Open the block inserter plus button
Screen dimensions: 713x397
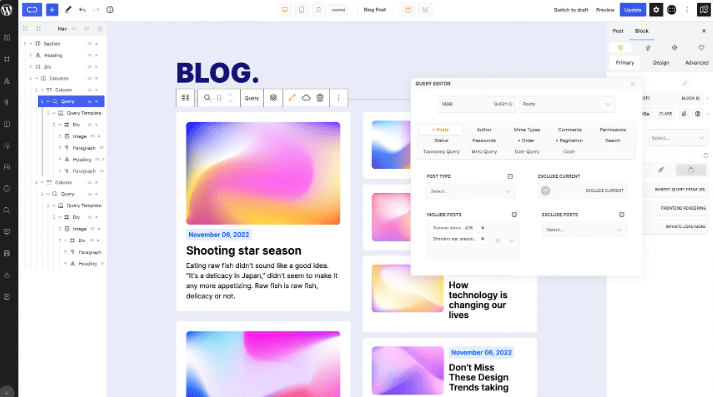tap(52, 10)
